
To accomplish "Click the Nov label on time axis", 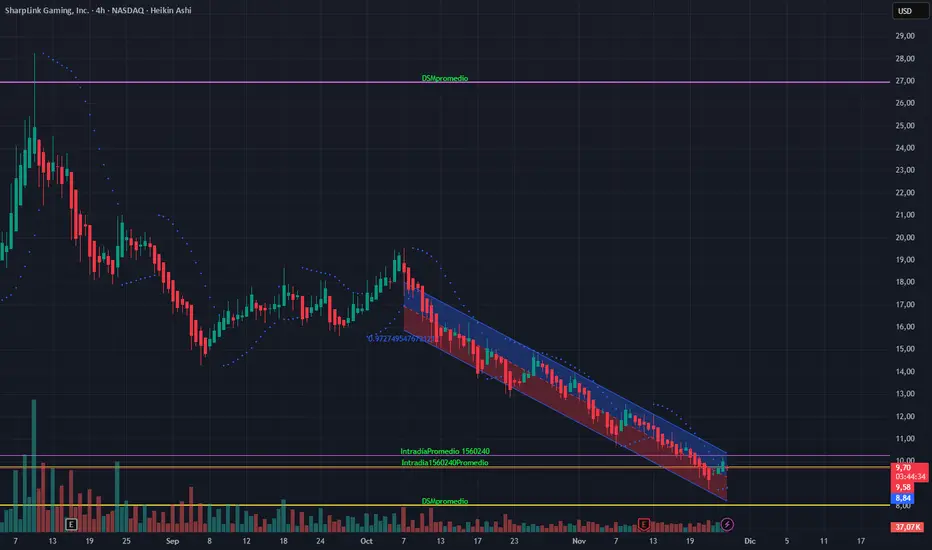I will click(579, 541).
